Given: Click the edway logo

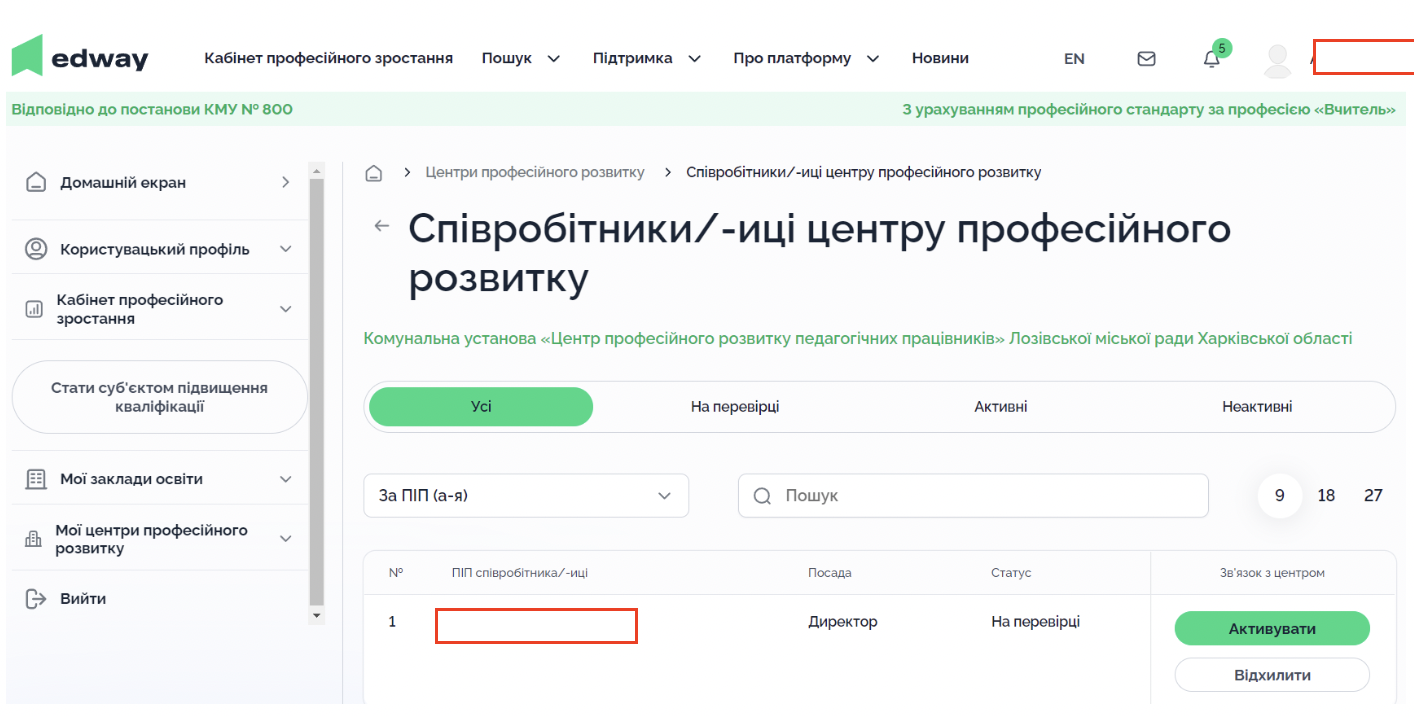Looking at the screenshot, I should coord(80,57).
